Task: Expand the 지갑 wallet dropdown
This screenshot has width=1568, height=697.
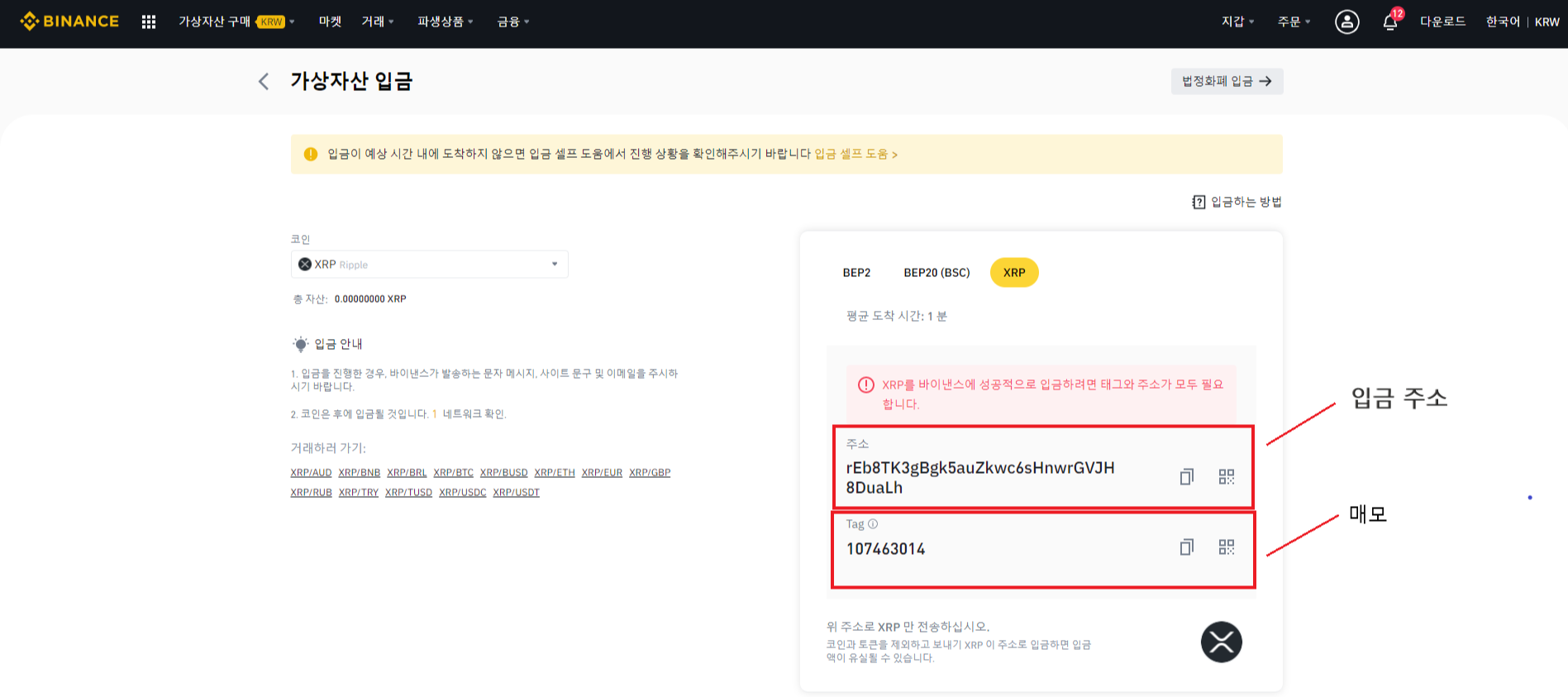Action: pyautogui.click(x=1238, y=21)
